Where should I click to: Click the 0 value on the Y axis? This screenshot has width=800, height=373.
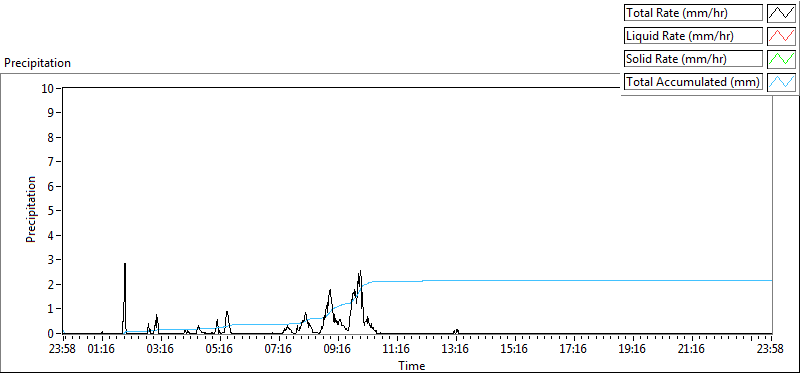[x=51, y=334]
